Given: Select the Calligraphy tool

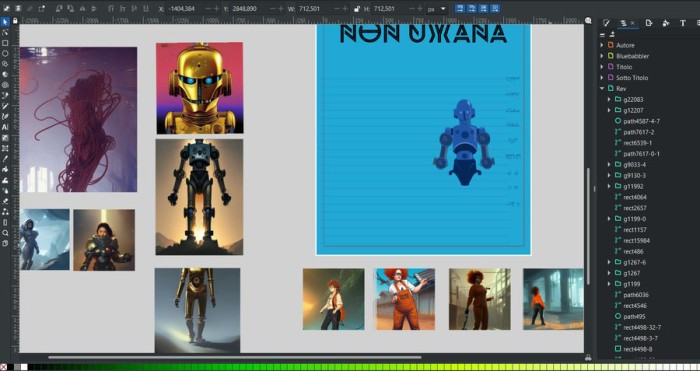Looking at the screenshot, I should (x=5, y=117).
